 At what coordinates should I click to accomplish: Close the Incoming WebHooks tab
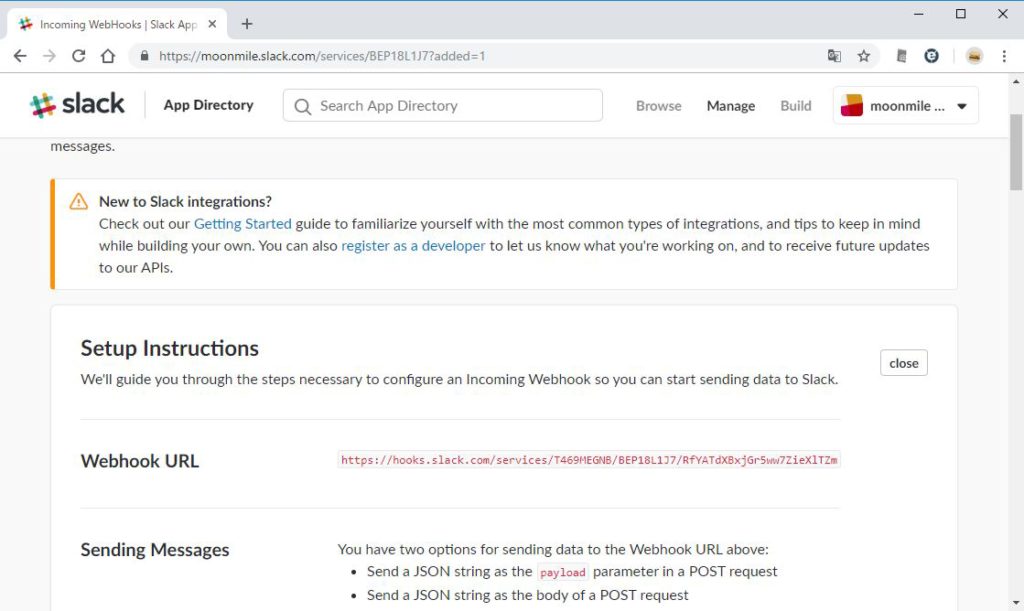(x=212, y=24)
